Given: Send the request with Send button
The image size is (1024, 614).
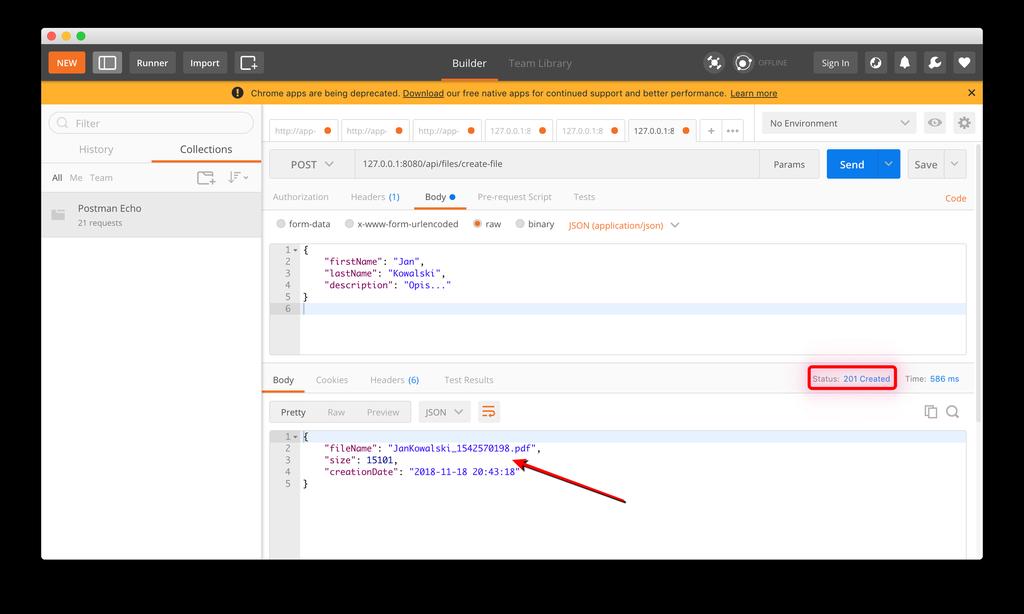Looking at the screenshot, I should 852,164.
